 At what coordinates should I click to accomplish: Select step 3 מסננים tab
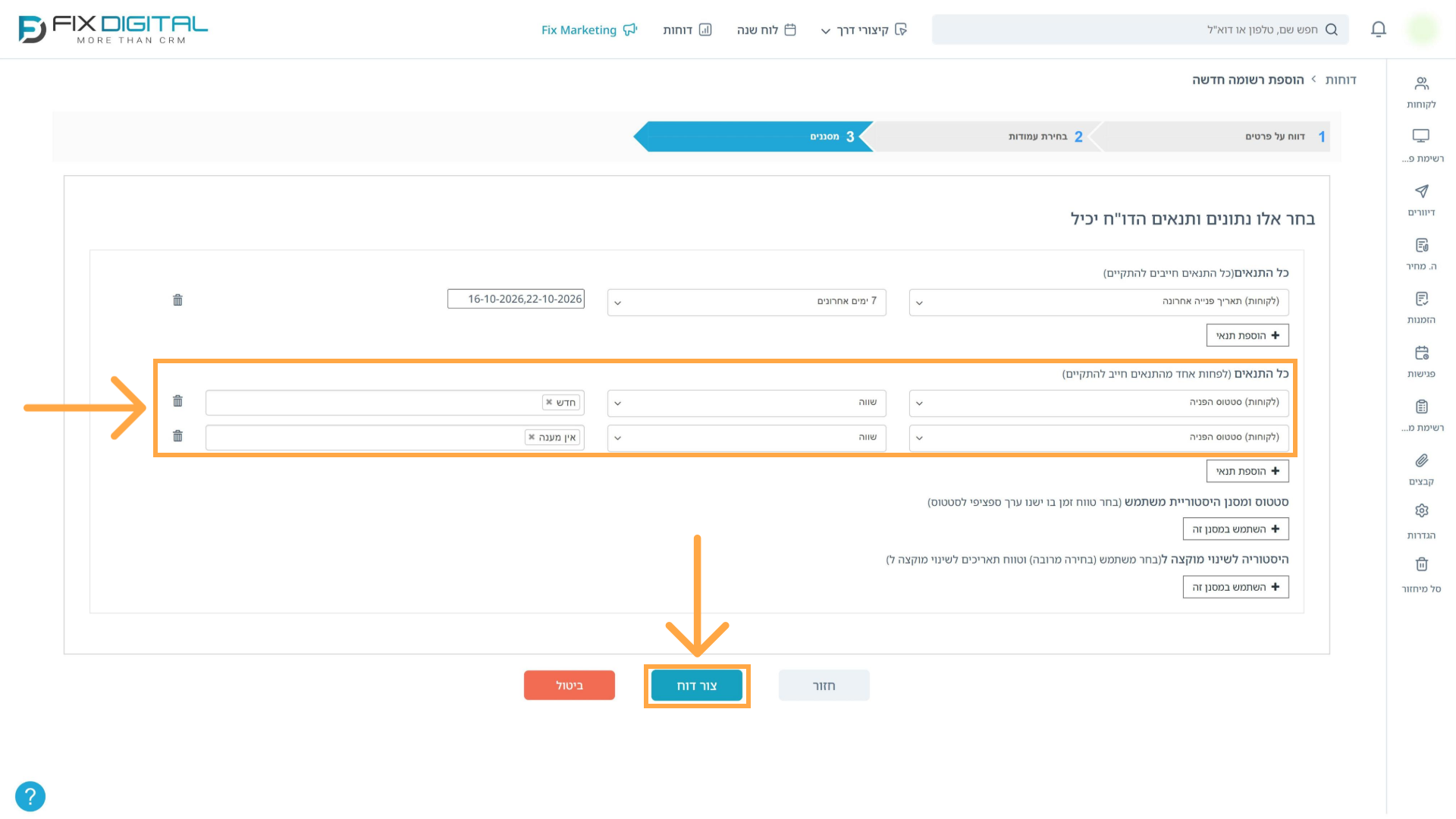(x=753, y=136)
